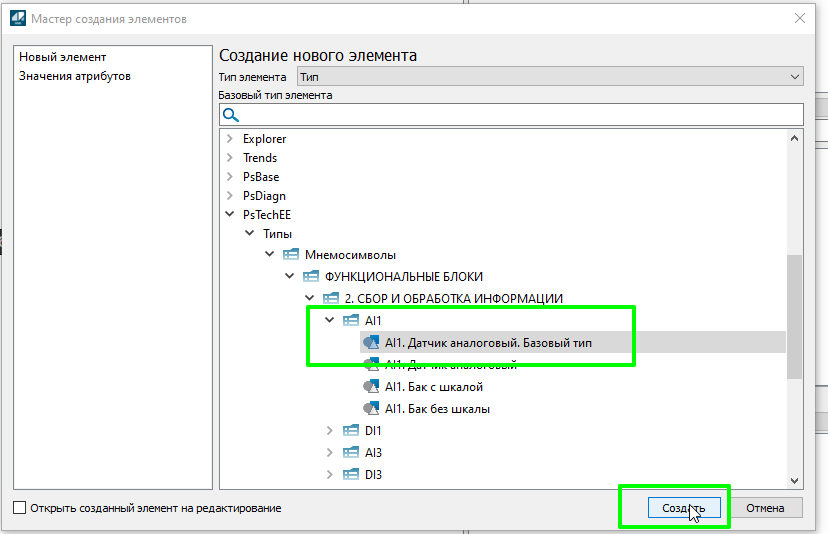Expand the Explorer tree node
The height and width of the screenshot is (534, 828).
click(230, 139)
